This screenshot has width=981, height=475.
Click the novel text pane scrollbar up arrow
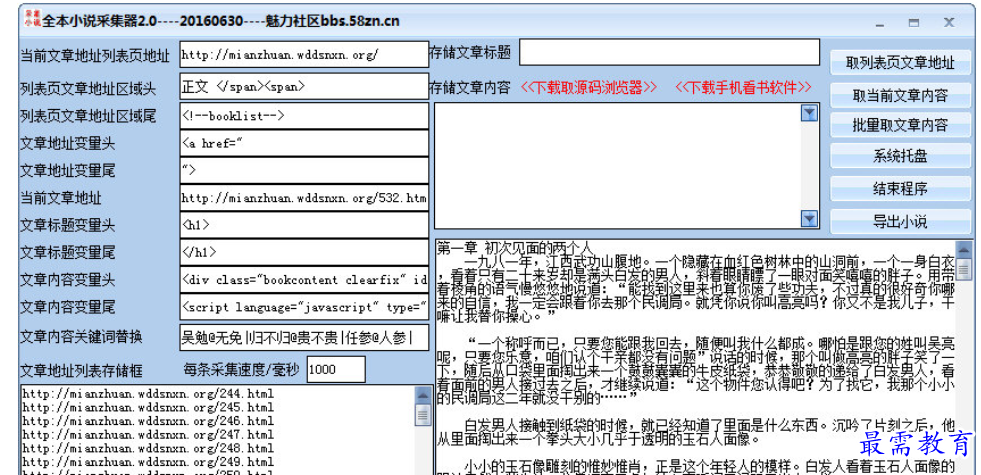[x=964, y=248]
